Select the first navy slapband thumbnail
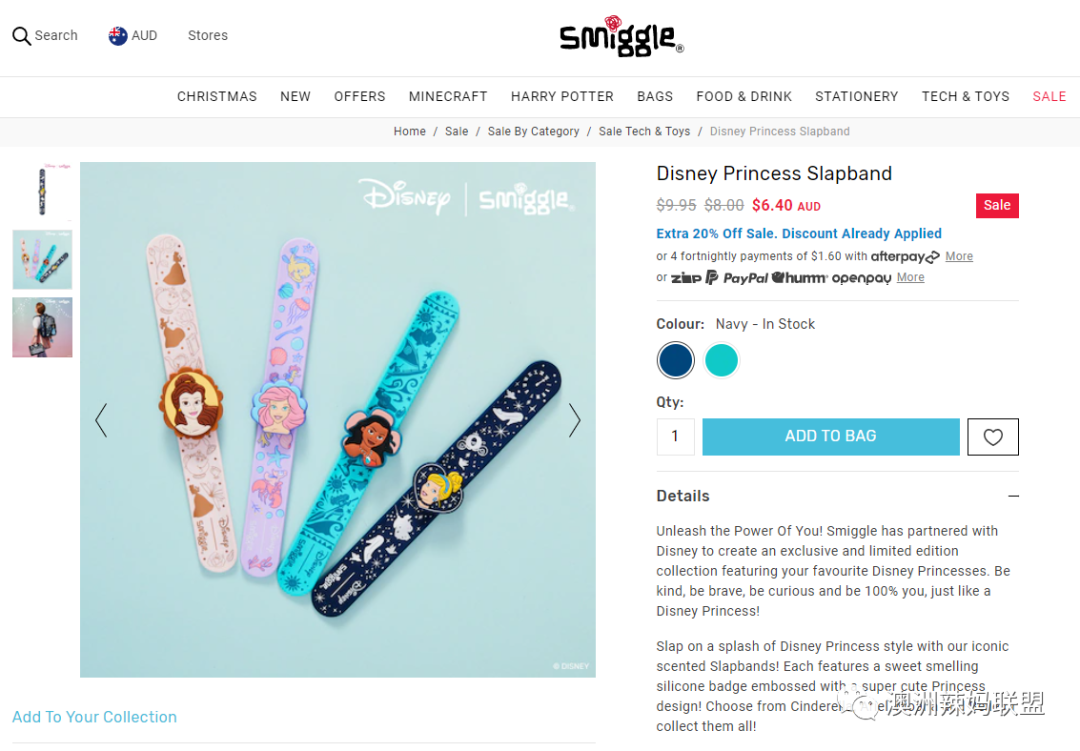The image size is (1080, 751). [42, 192]
